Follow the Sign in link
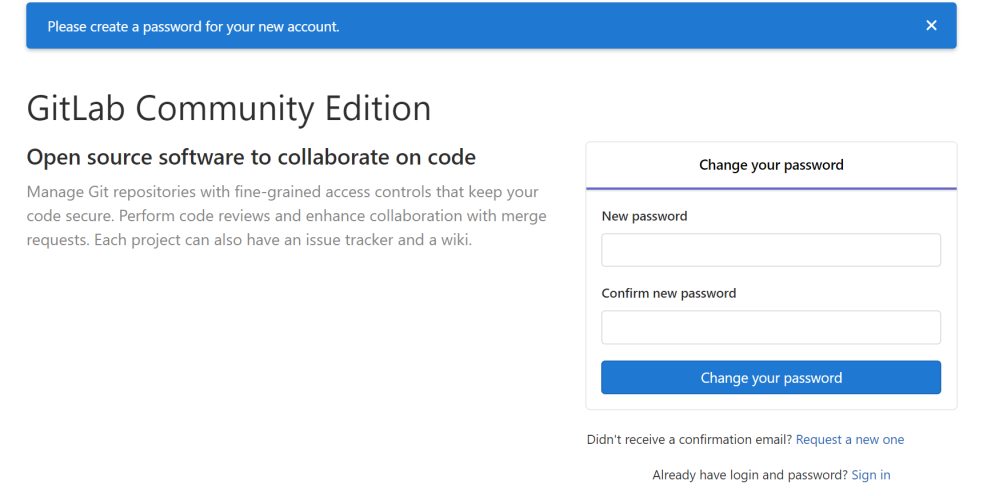Image resolution: width=987 pixels, height=496 pixels. 871,475
